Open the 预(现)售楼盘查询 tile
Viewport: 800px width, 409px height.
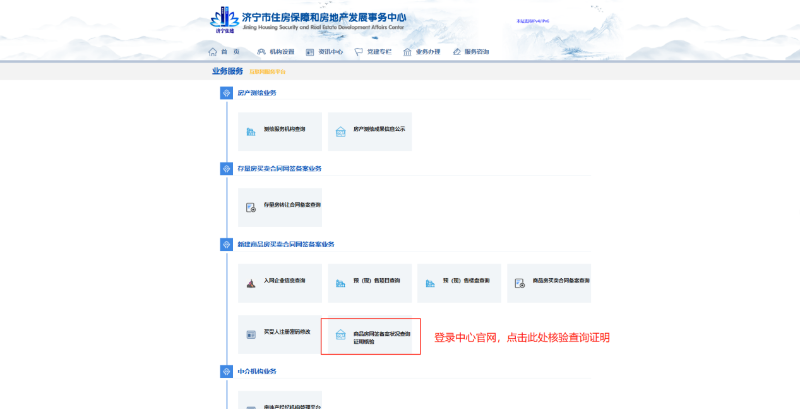coord(458,283)
